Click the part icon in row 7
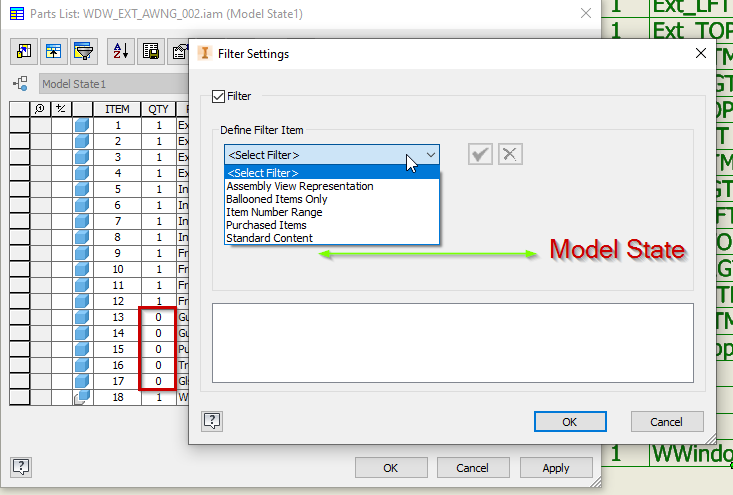 pos(82,221)
